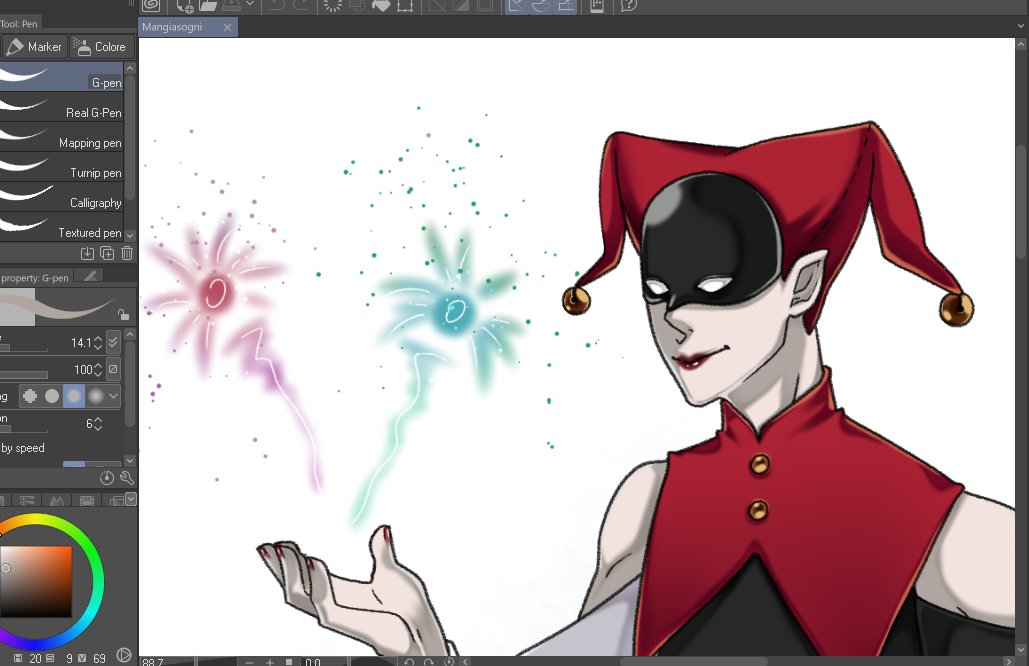Select the Mapping pen brush
This screenshot has width=1029, height=666.
click(61, 136)
